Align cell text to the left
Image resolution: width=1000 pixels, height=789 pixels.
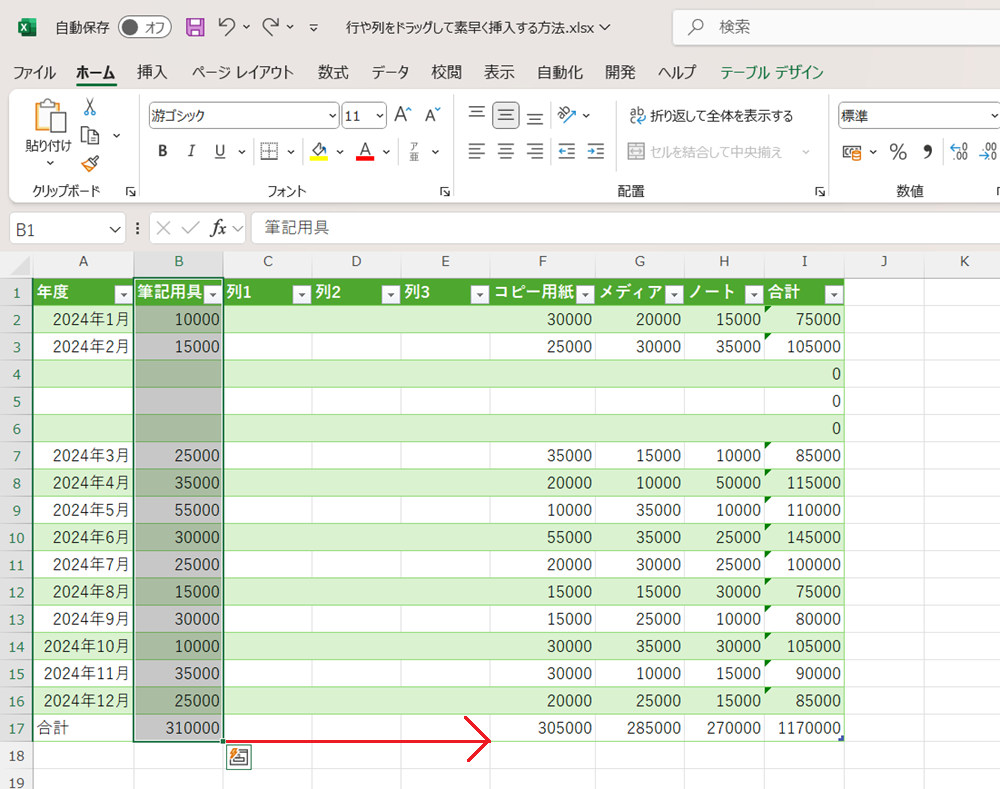point(476,151)
